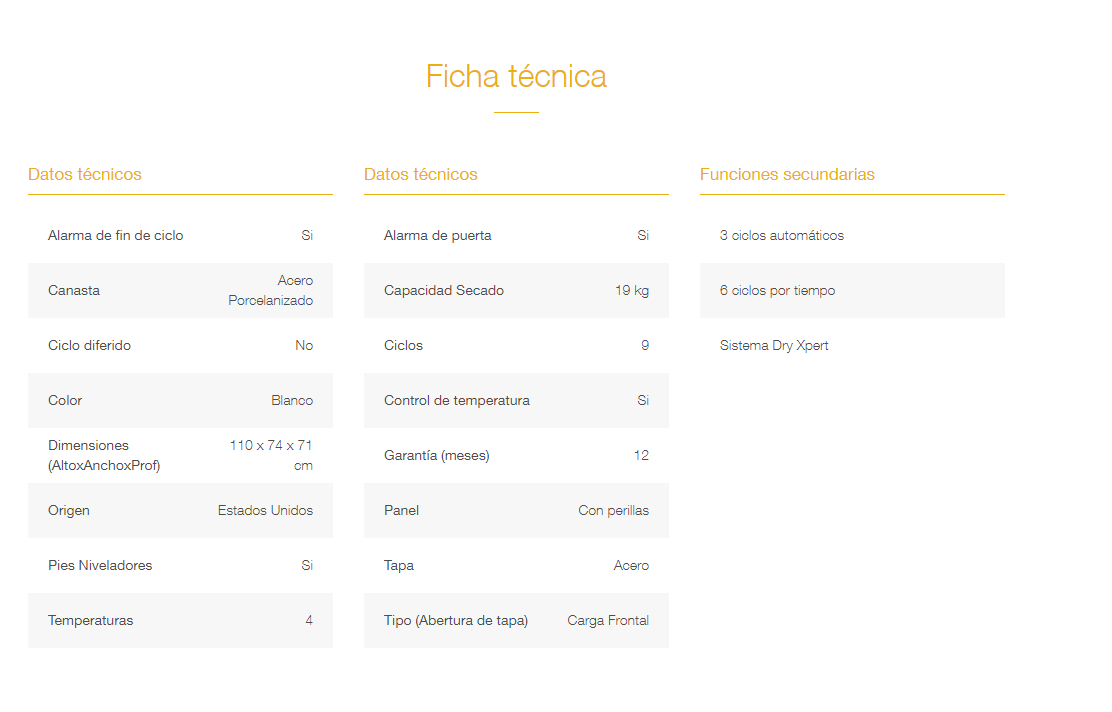1112x712 pixels.
Task: Select the first Datos técnicos column header
Action: (84, 174)
